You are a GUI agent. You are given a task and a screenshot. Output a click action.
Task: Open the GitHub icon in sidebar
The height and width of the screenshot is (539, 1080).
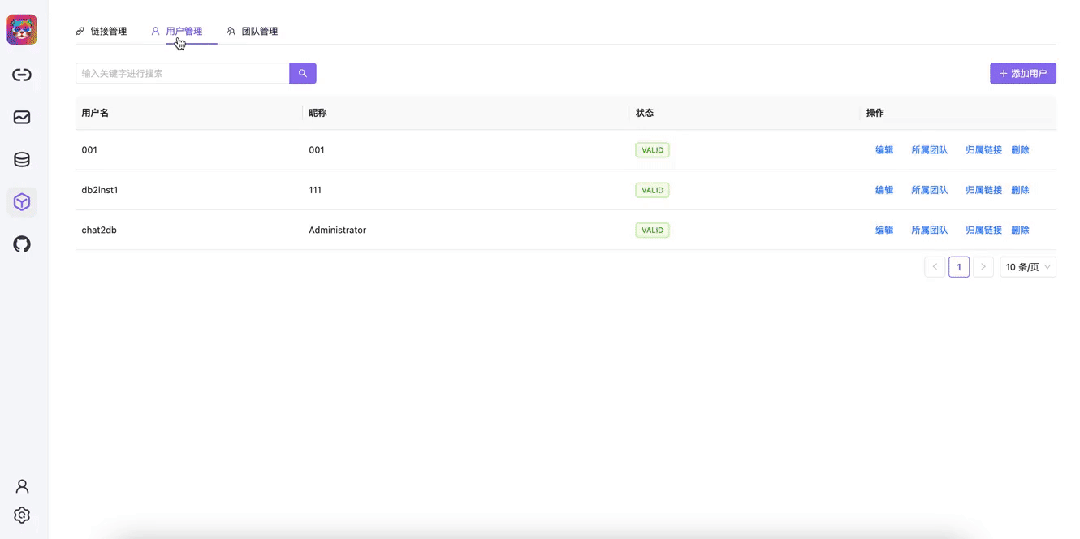point(22,244)
